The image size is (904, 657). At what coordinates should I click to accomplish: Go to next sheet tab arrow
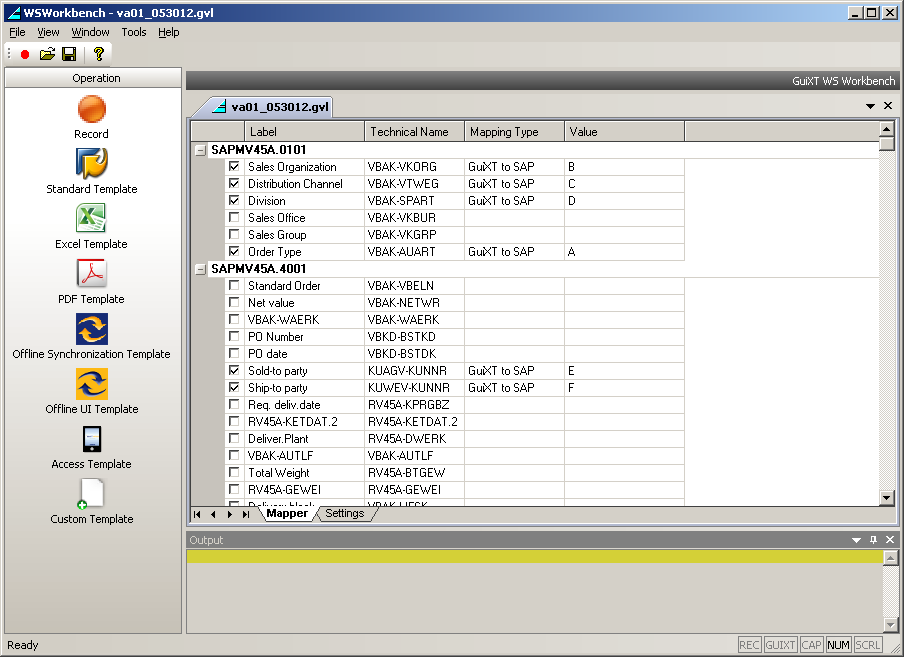click(x=229, y=514)
